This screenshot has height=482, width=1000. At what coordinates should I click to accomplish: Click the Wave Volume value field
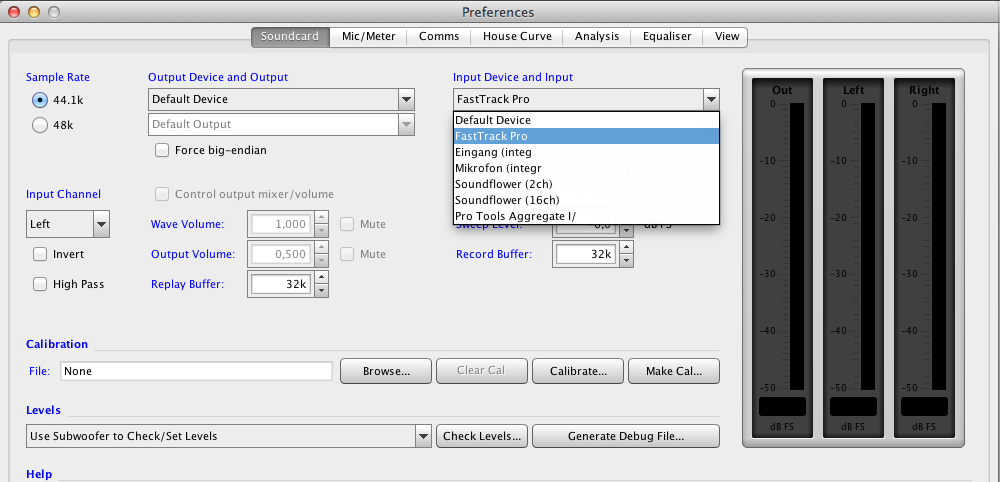pos(281,224)
